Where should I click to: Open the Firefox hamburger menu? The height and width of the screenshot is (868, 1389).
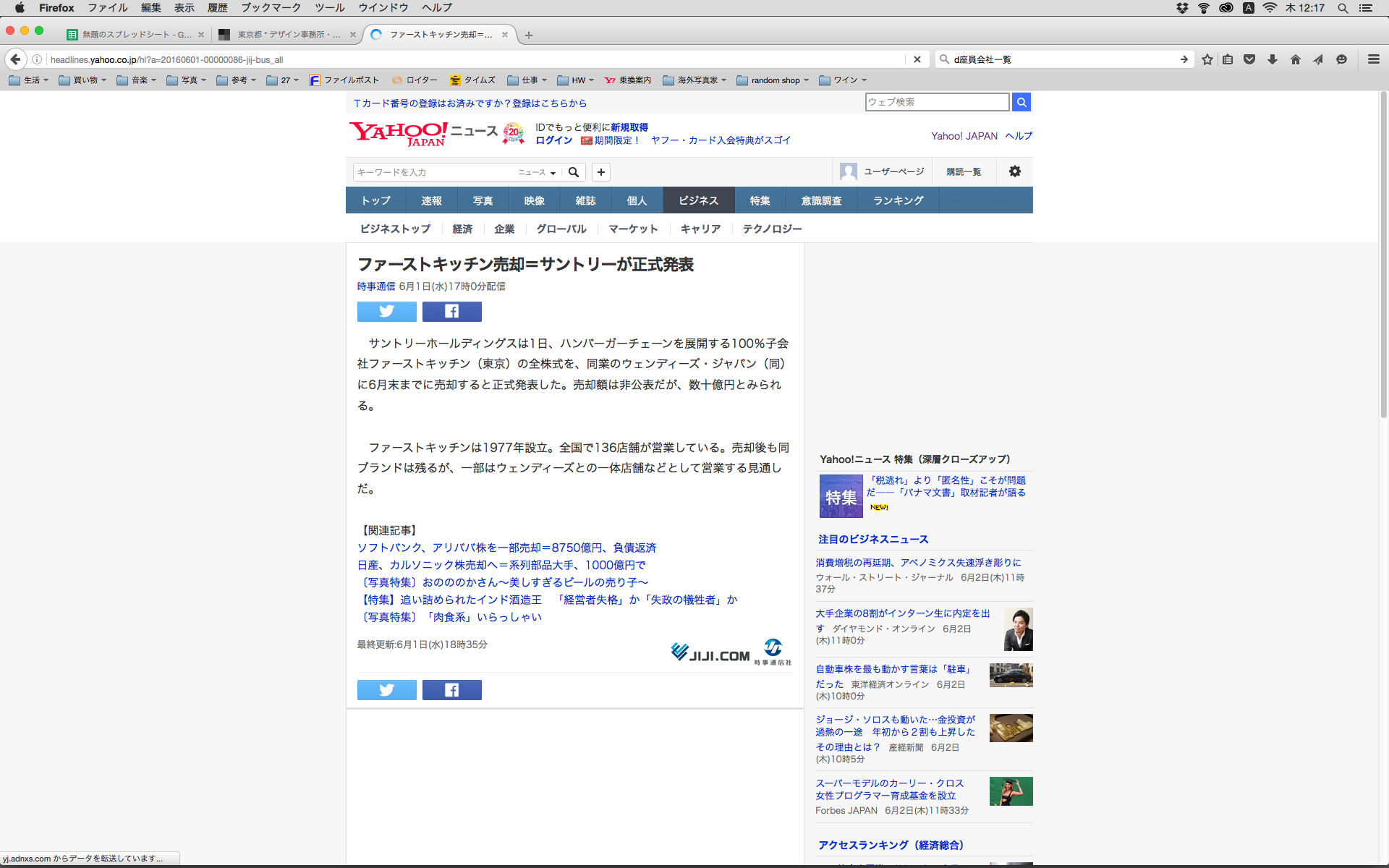pyautogui.click(x=1373, y=59)
